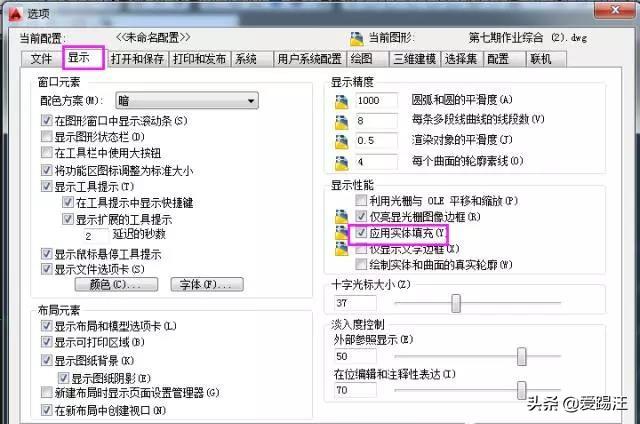The height and width of the screenshot is (424, 640).
Task: Switch to the 系统 tab
Action: (x=252, y=59)
